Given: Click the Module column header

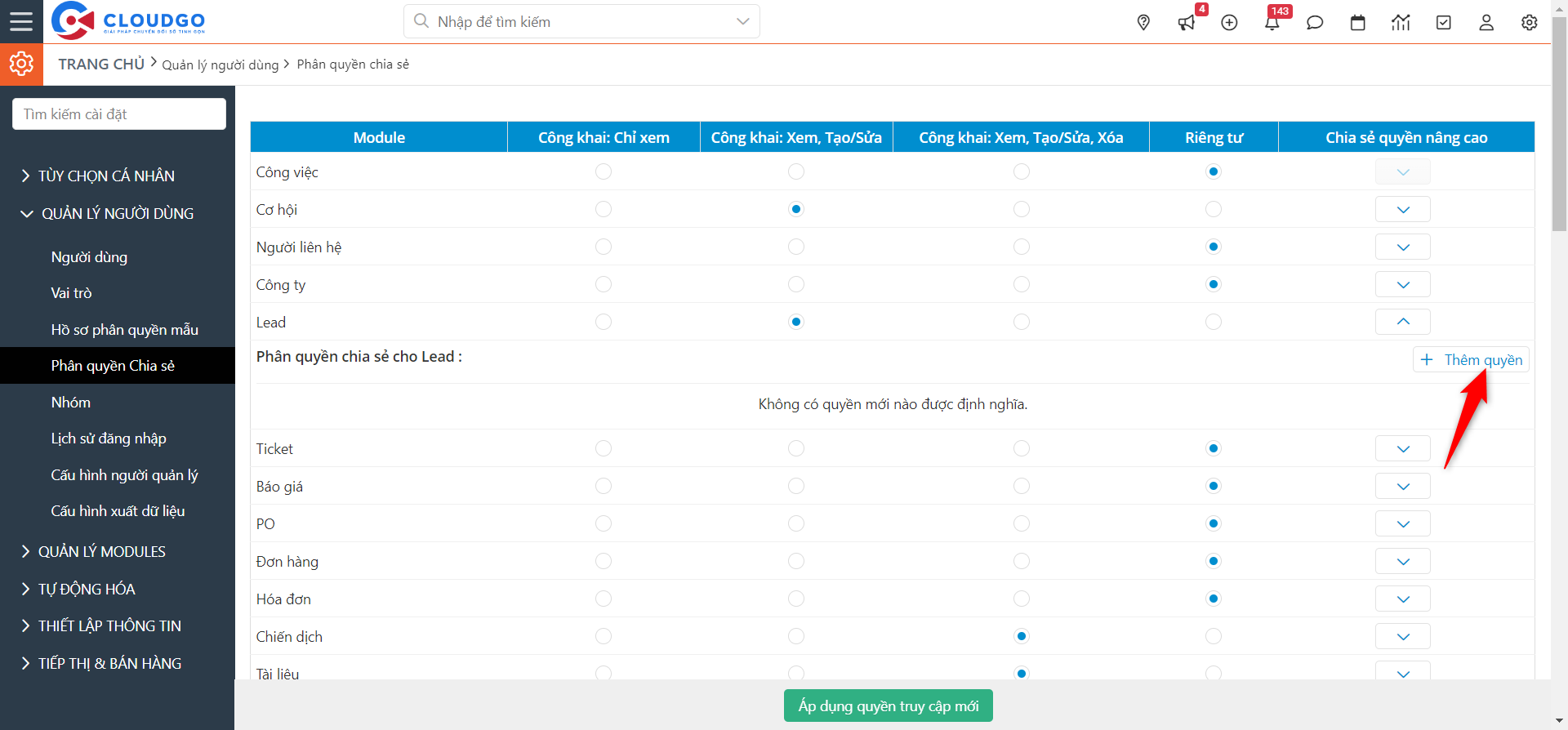Looking at the screenshot, I should [379, 137].
